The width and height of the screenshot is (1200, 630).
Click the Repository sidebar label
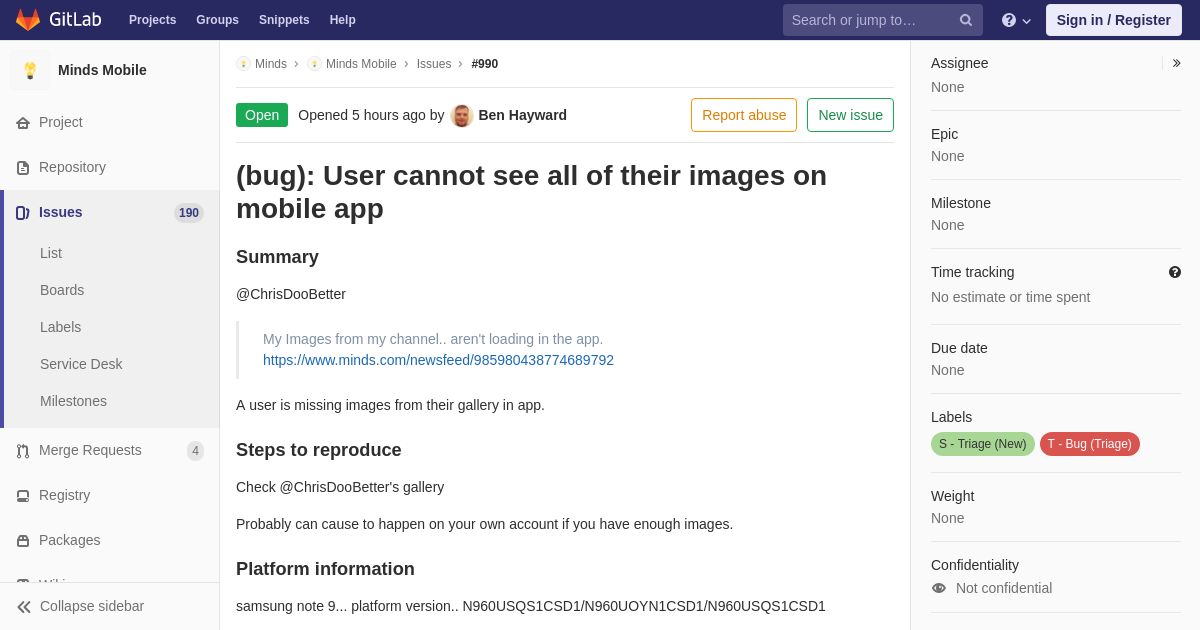[x=72, y=167]
